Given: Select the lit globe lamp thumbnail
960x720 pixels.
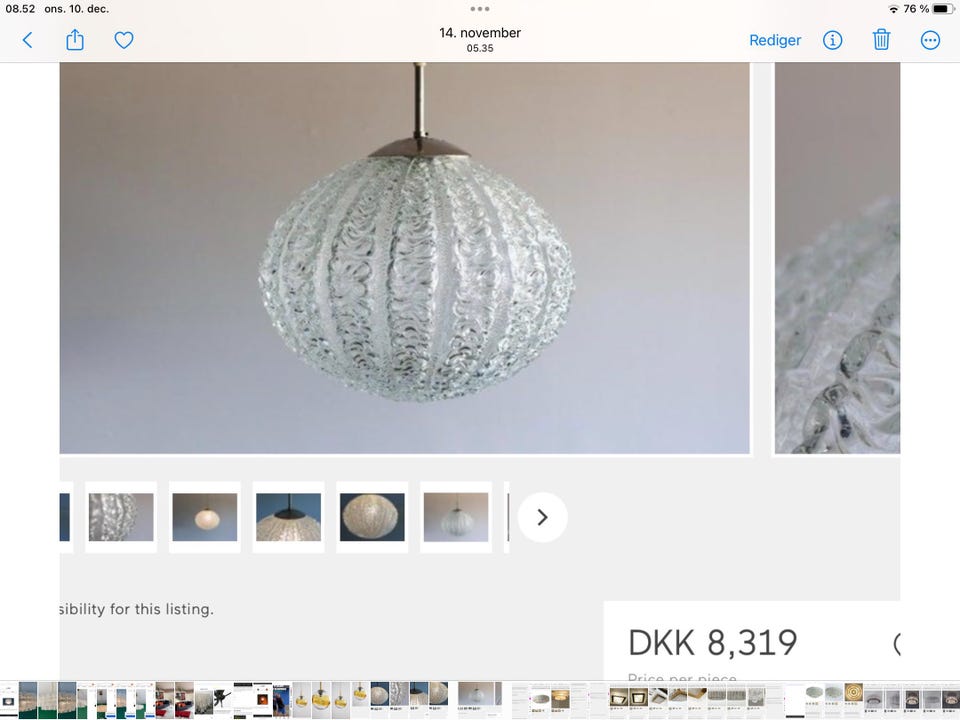Looking at the screenshot, I should 204,517.
